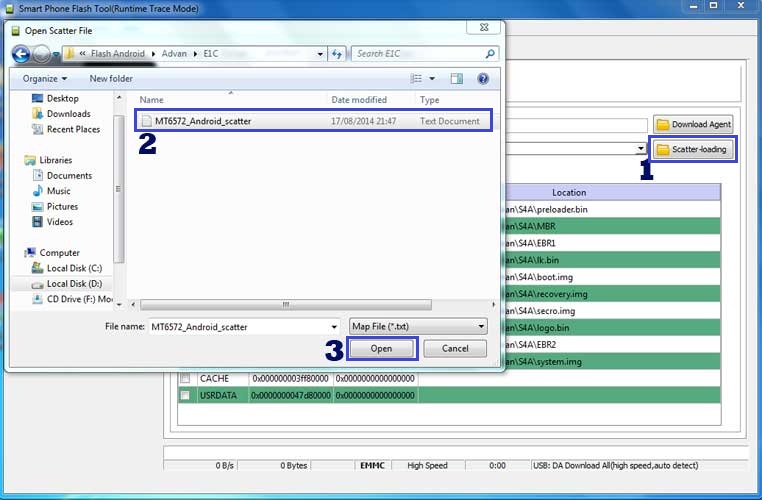Viewport: 762px width, 500px height.
Task: Select the system.img location row
Action: [x=612, y=362]
